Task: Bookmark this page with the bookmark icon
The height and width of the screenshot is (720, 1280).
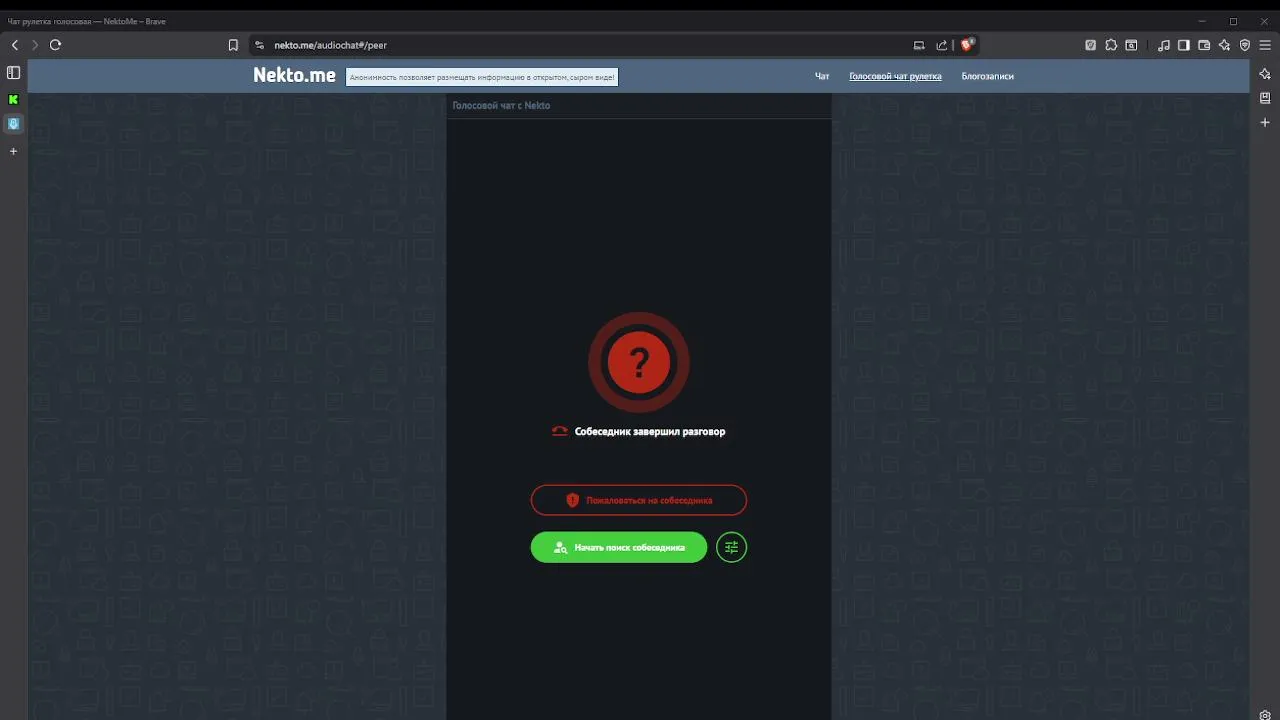Action: click(233, 45)
